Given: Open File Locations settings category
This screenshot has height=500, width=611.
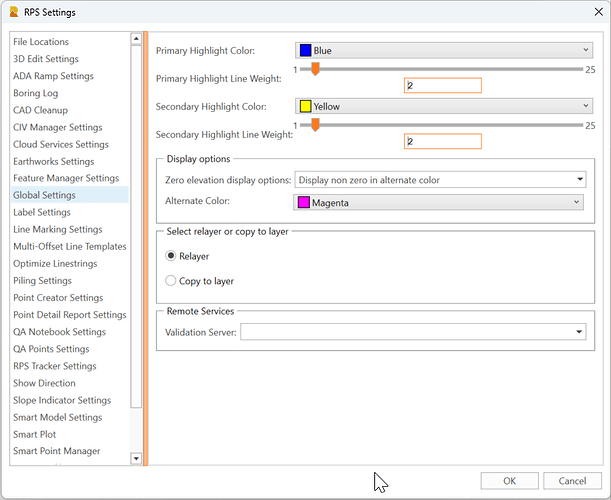Looking at the screenshot, I should (41, 42).
